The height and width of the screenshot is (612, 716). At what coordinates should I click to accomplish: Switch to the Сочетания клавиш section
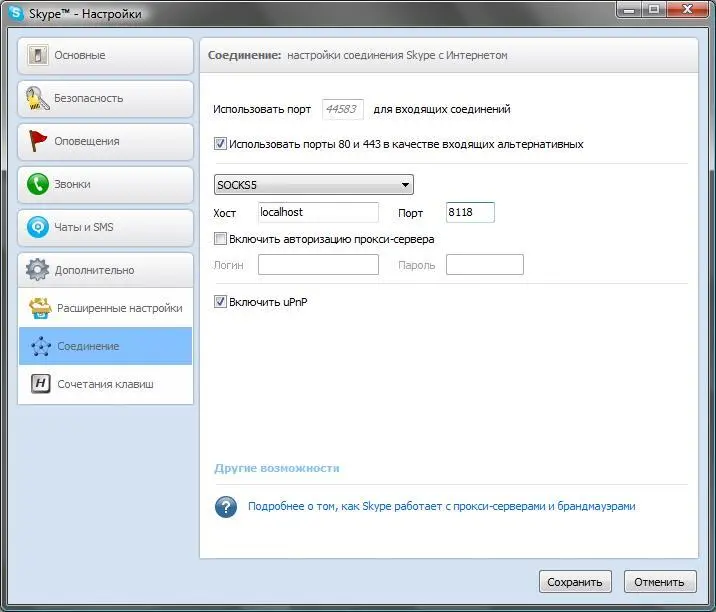[105, 384]
